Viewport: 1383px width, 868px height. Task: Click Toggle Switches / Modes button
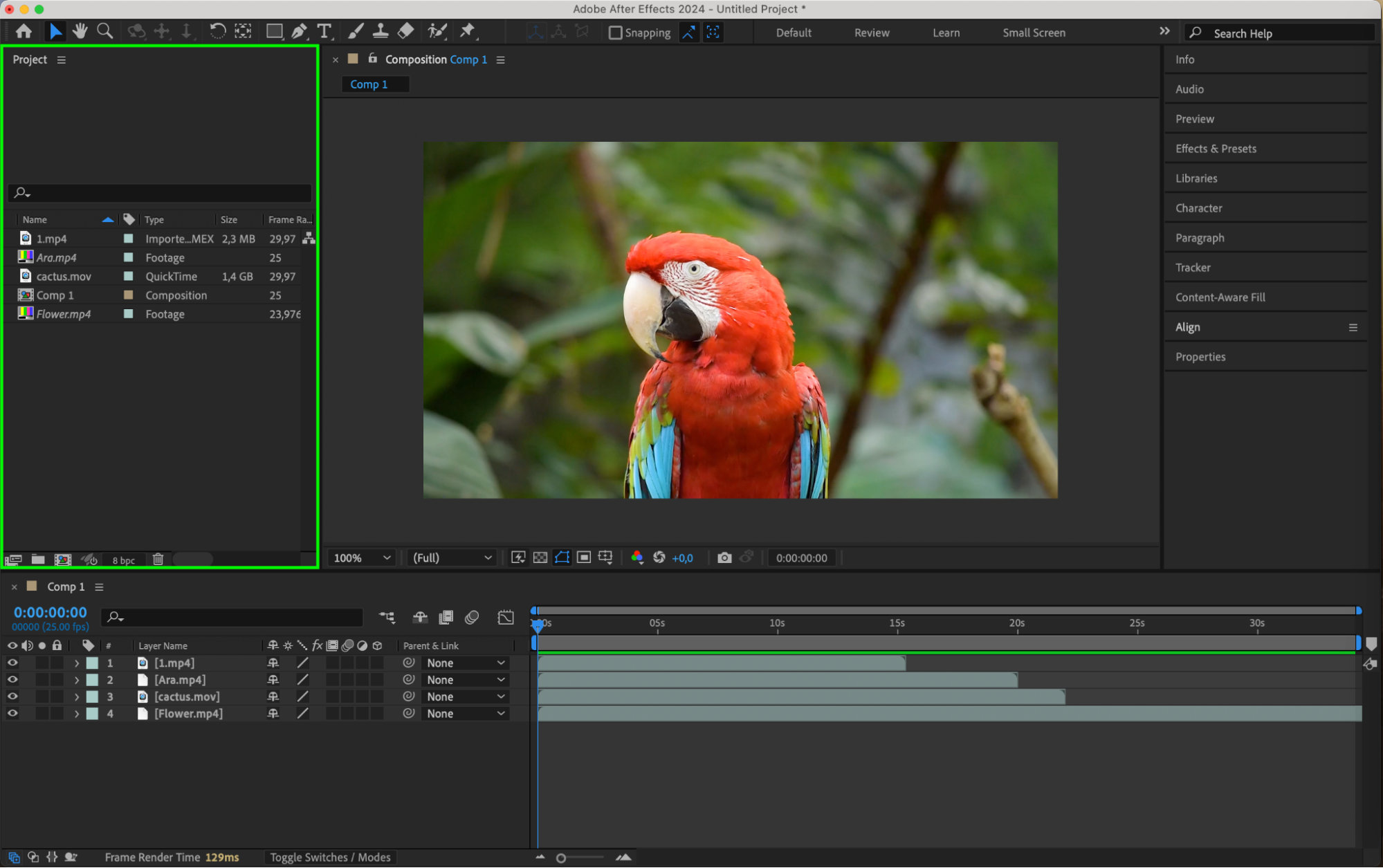point(330,858)
